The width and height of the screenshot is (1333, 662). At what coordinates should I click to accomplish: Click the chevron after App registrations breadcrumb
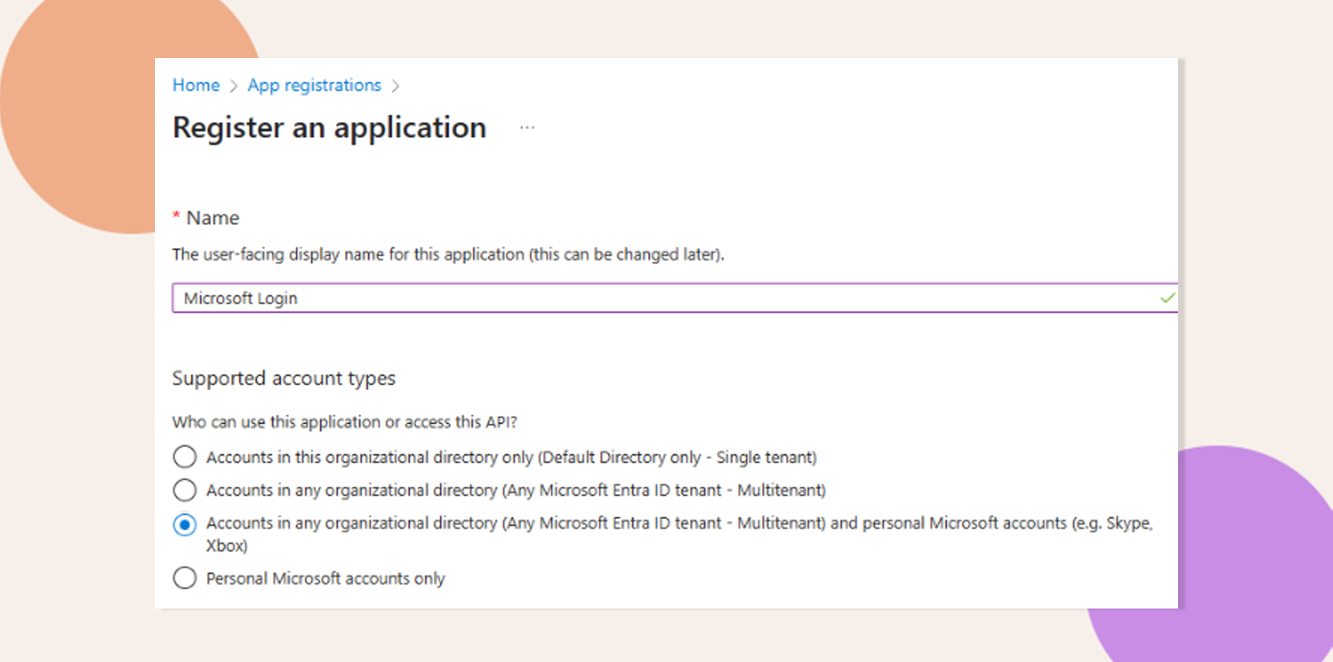396,87
